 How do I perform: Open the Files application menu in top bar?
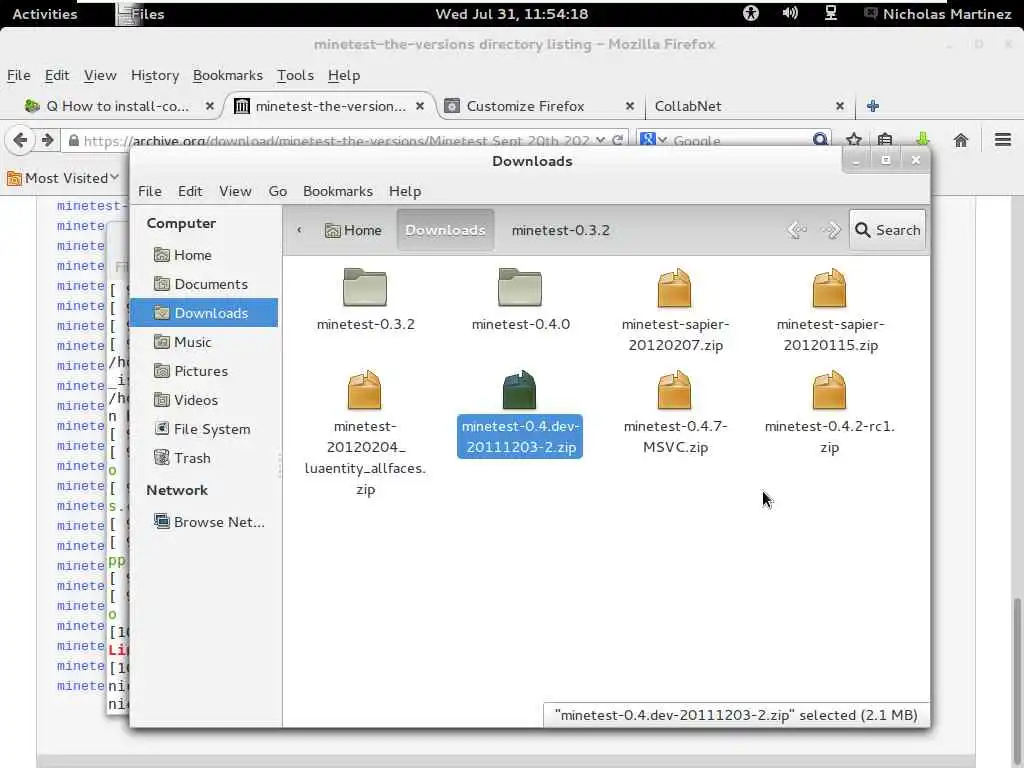tap(140, 14)
